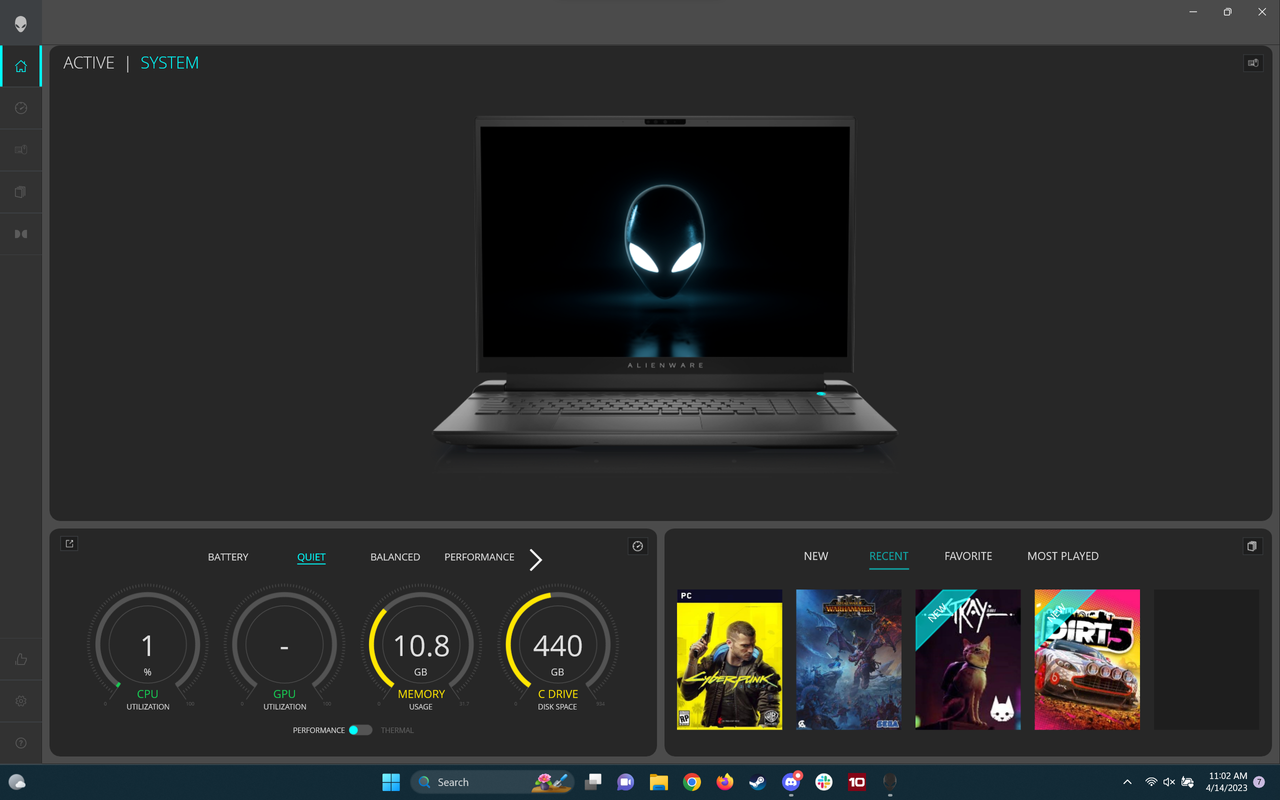1280x800 pixels.
Task: Show hidden system tray icons
Action: click(1127, 782)
